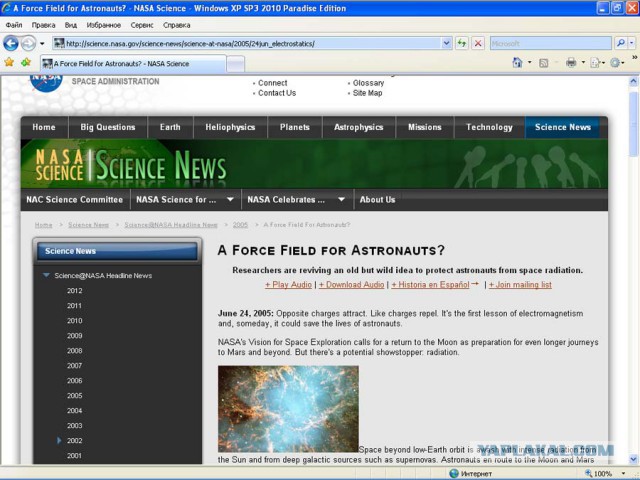Screen dimensions: 640x480
Task: Collapse Science@NASA Headline News tree
Action: click(x=46, y=276)
